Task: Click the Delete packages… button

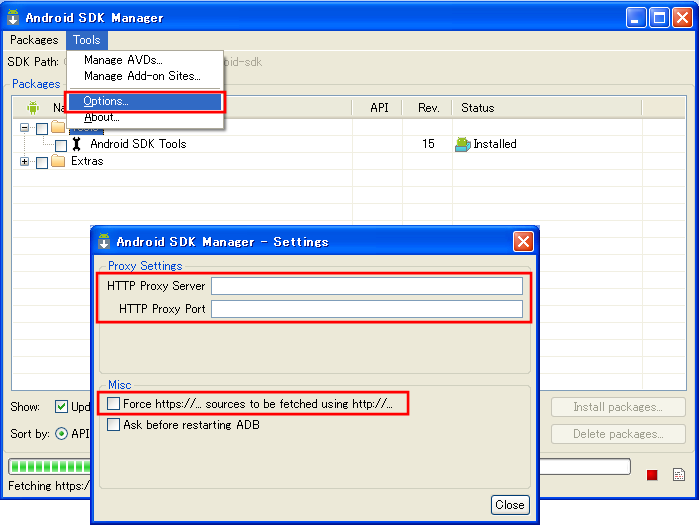Action: click(x=618, y=434)
